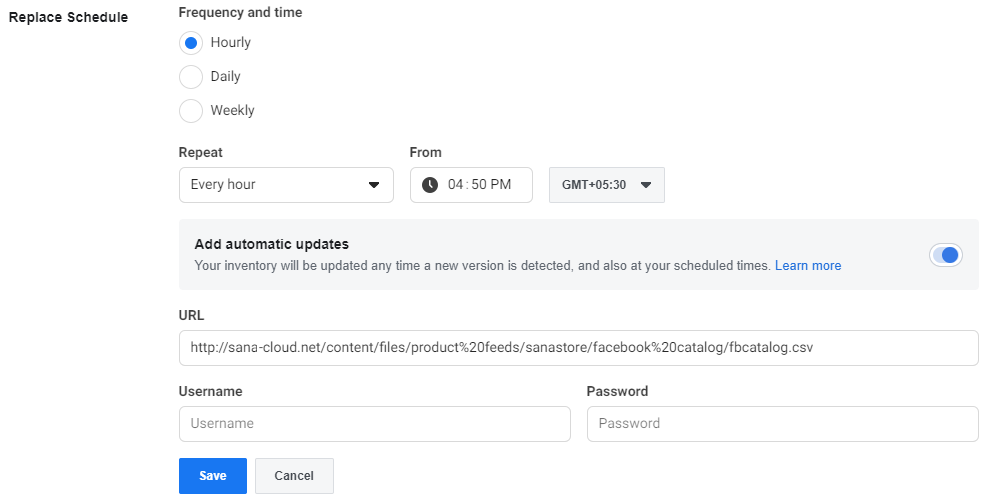Click the URL label above the field
The height and width of the screenshot is (500, 984).
191,315
